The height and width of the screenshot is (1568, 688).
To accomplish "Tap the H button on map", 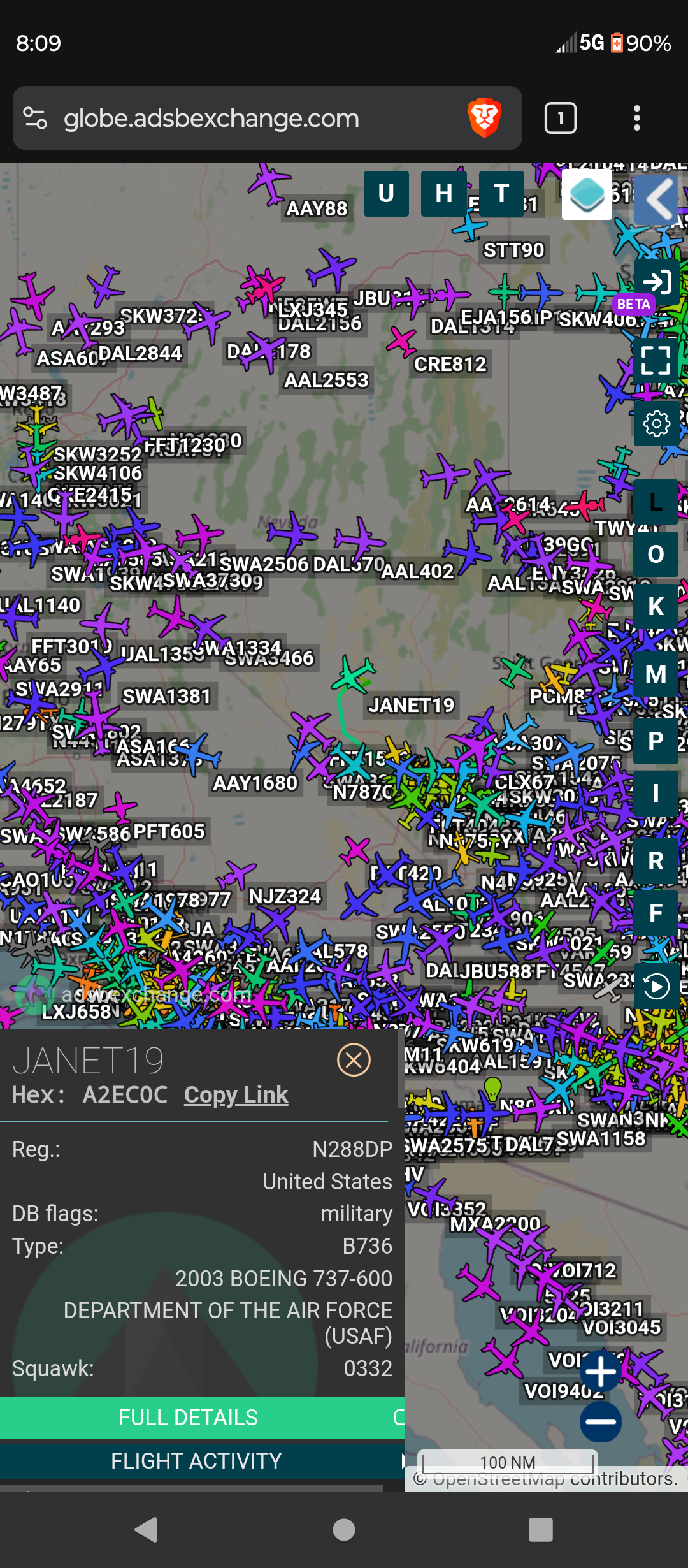I will click(444, 194).
